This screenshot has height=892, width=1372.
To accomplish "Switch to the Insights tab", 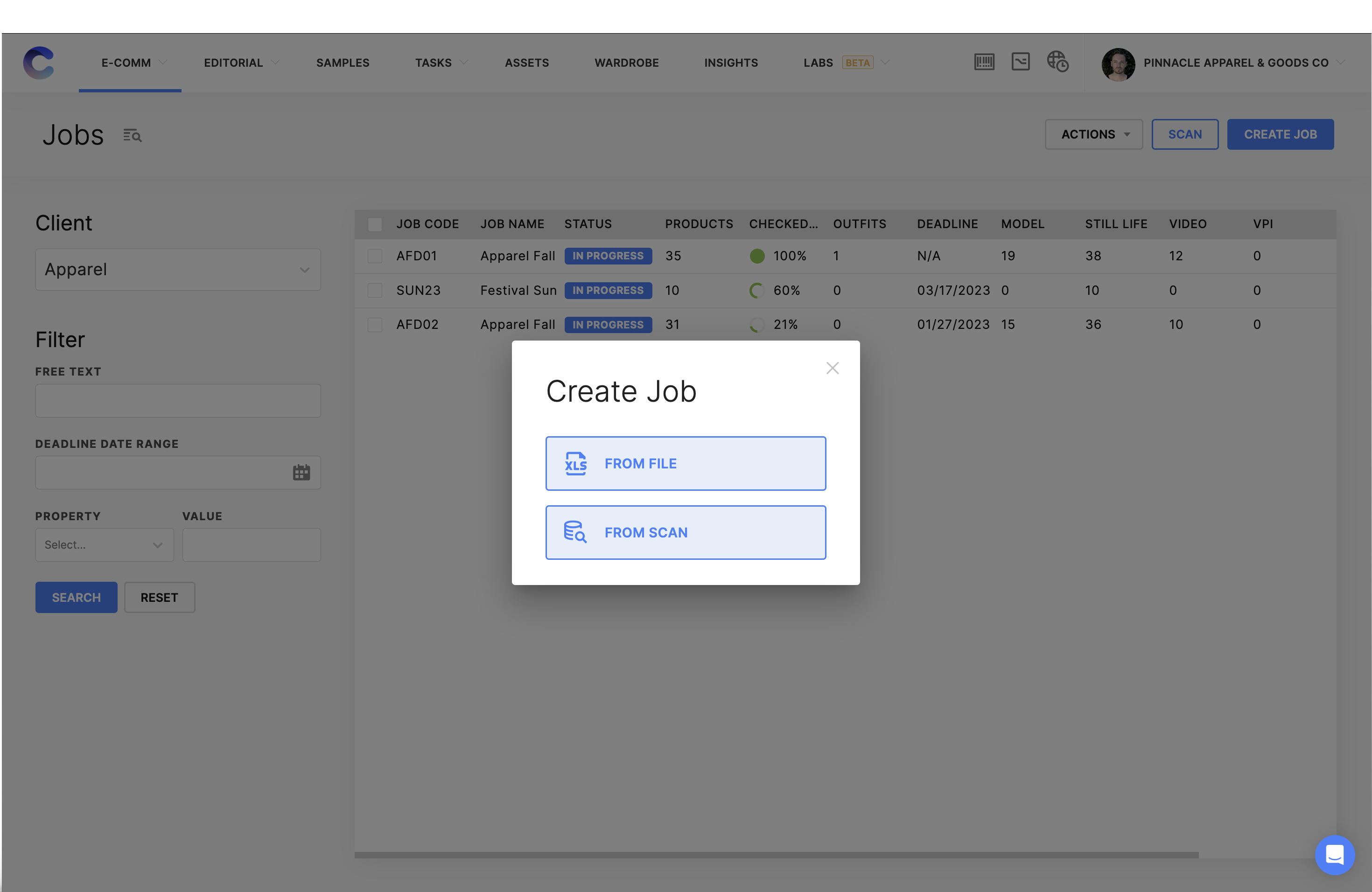I will tap(730, 63).
